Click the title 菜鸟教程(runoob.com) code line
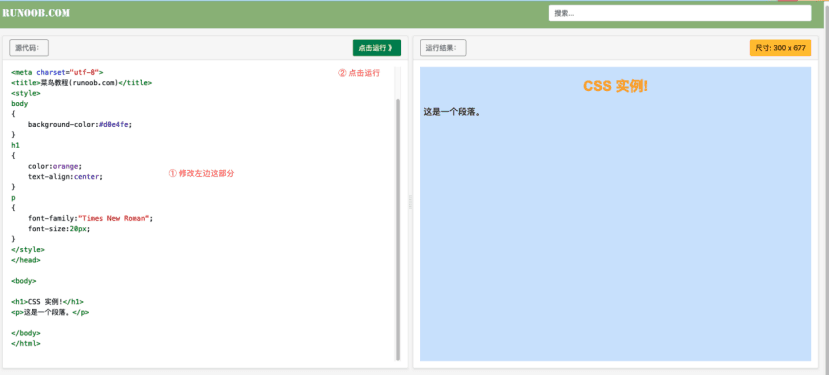Image resolution: width=829 pixels, height=375 pixels. click(x=81, y=83)
